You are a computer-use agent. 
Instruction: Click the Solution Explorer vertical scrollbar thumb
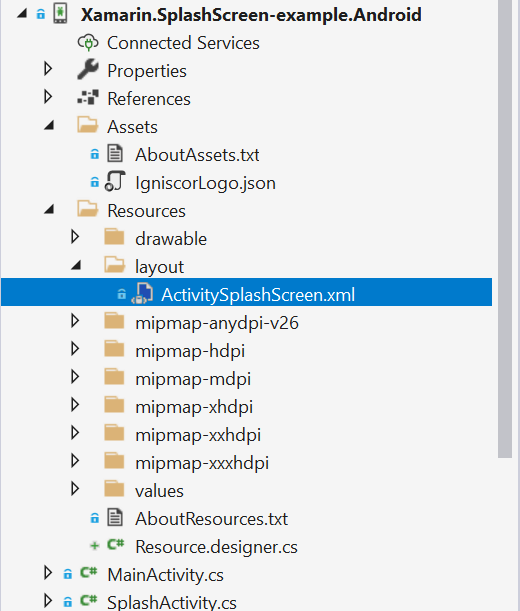pyautogui.click(x=505, y=229)
